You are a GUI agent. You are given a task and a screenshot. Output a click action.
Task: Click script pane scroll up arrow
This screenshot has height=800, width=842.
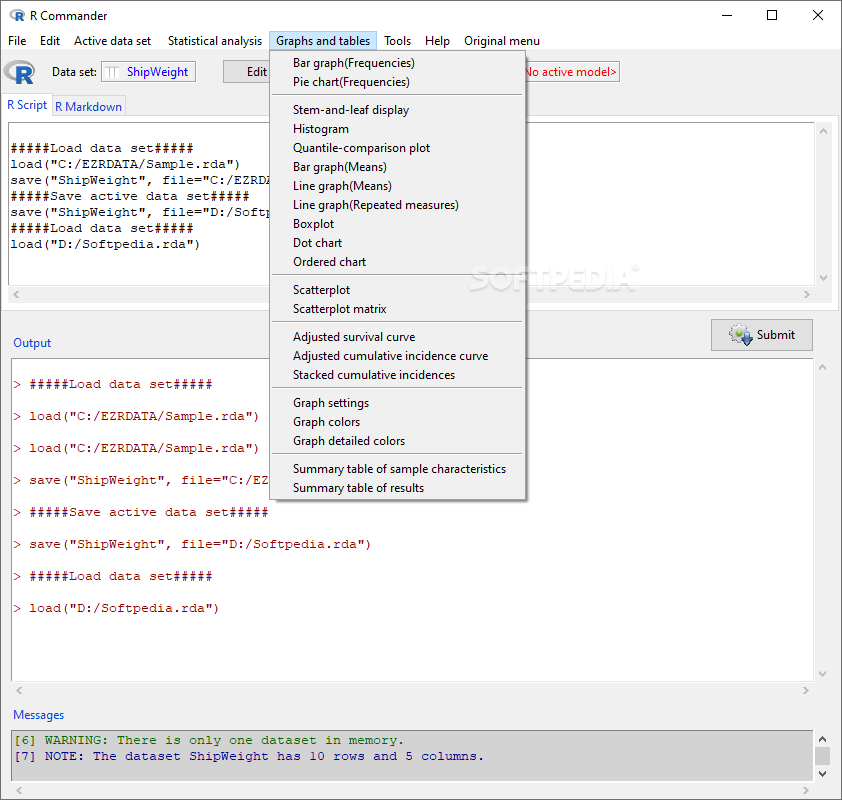(823, 131)
